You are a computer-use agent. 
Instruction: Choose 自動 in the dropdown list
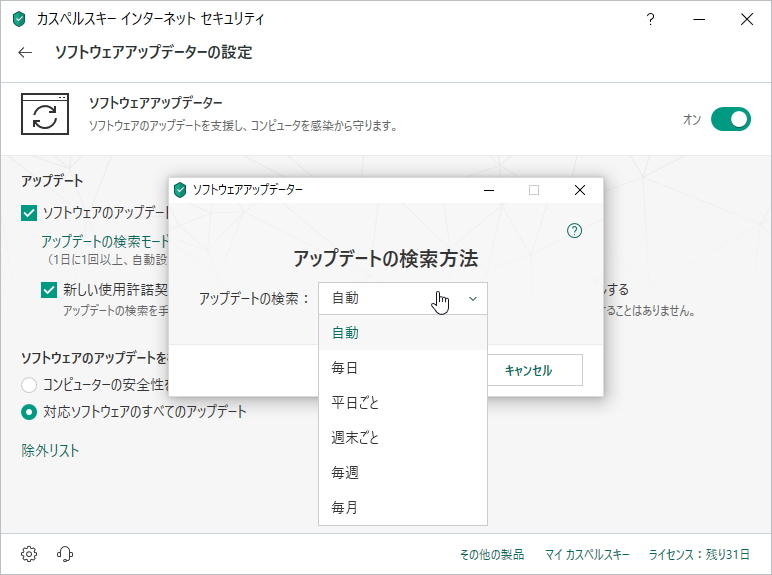pyautogui.click(x=403, y=333)
